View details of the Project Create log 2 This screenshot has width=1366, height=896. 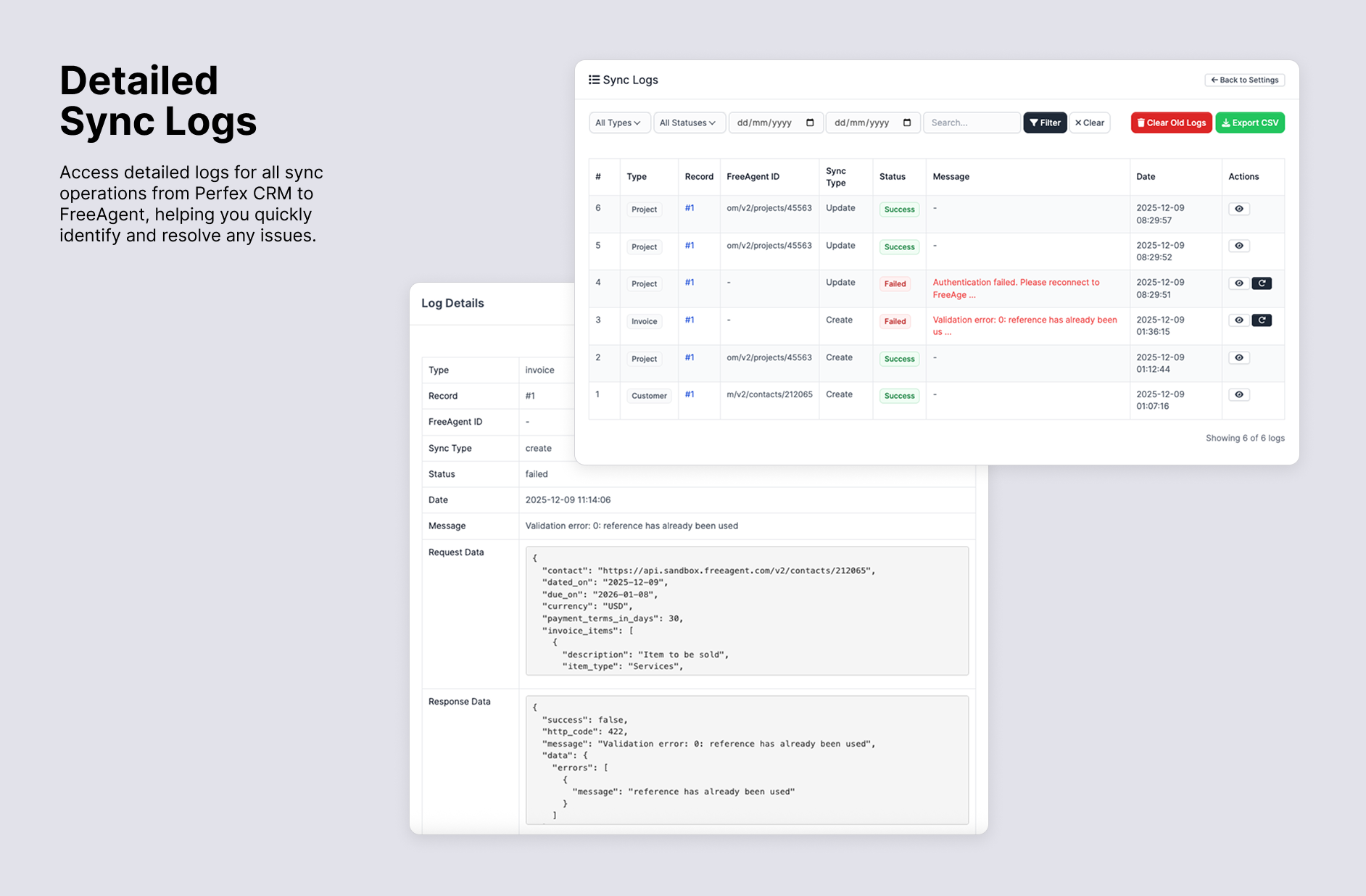(1239, 357)
